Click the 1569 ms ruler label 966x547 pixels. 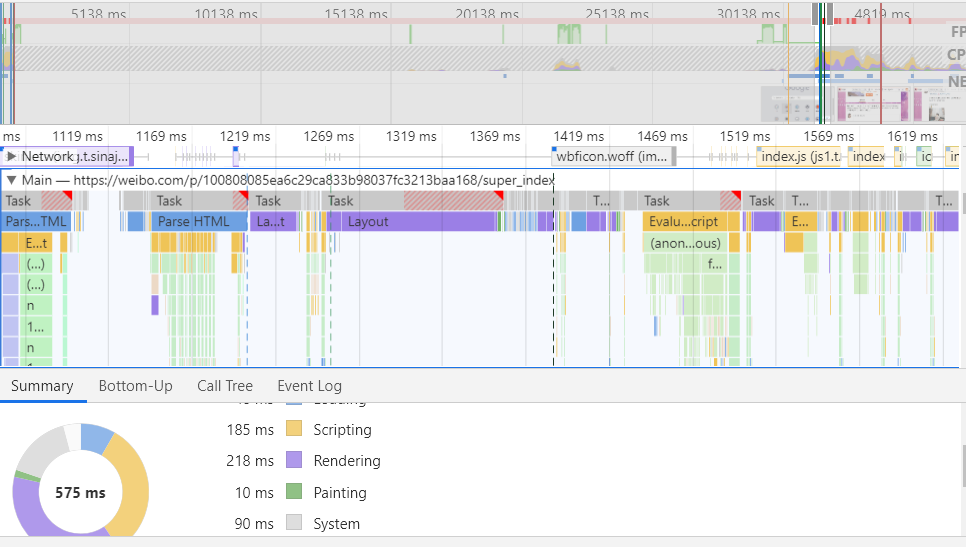[829, 136]
